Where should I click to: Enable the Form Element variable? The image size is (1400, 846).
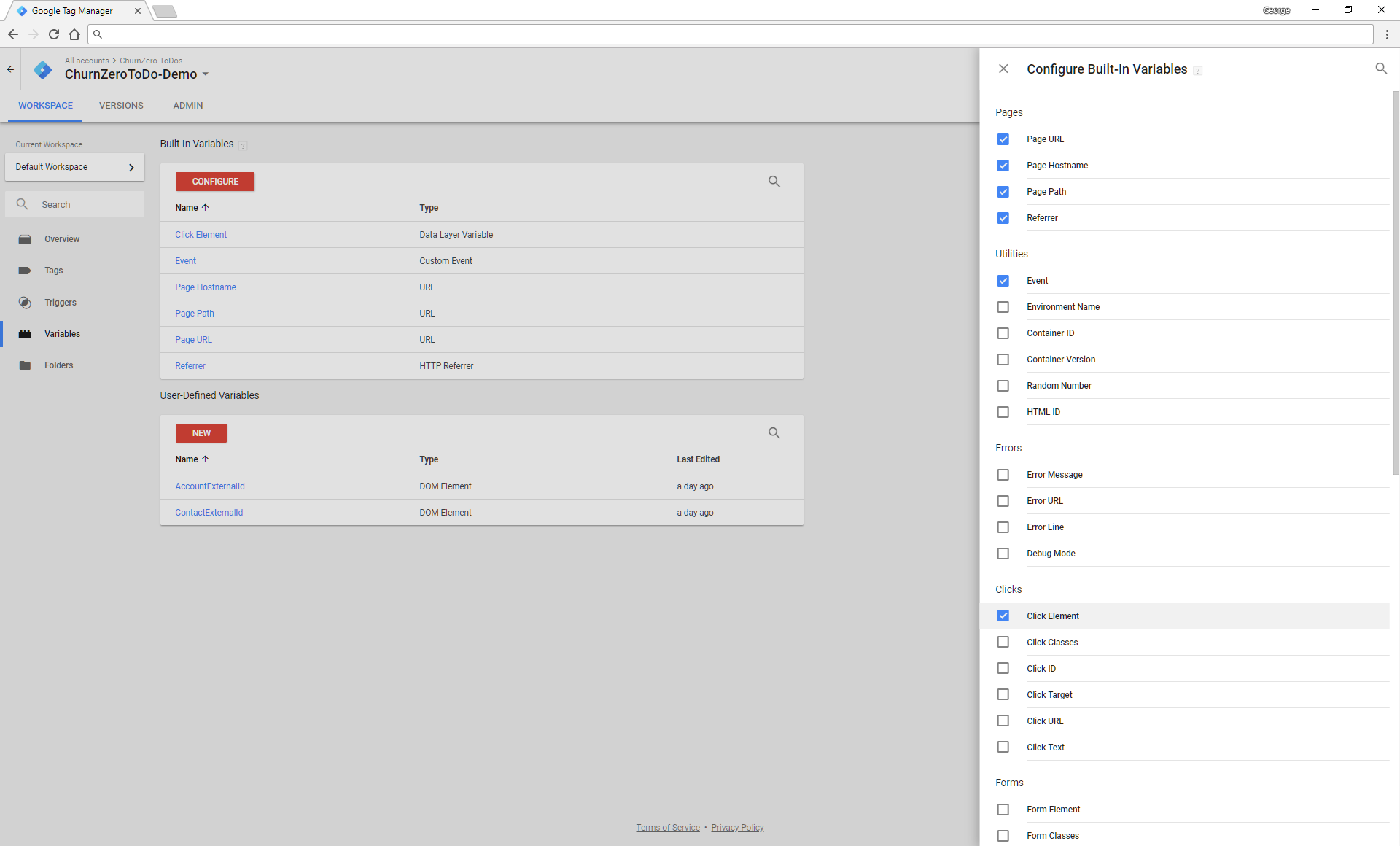point(1003,810)
